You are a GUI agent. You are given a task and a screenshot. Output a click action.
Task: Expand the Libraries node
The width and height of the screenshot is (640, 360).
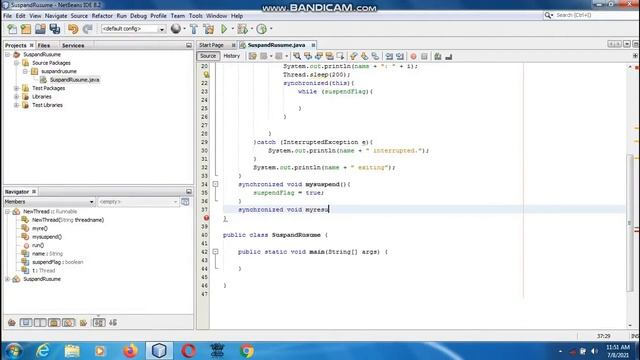16,97
